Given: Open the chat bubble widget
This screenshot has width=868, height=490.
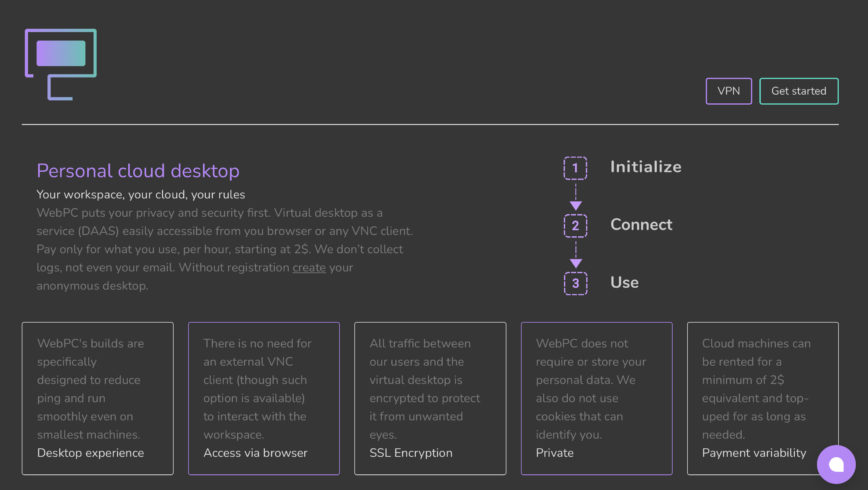Looking at the screenshot, I should pyautogui.click(x=836, y=464).
